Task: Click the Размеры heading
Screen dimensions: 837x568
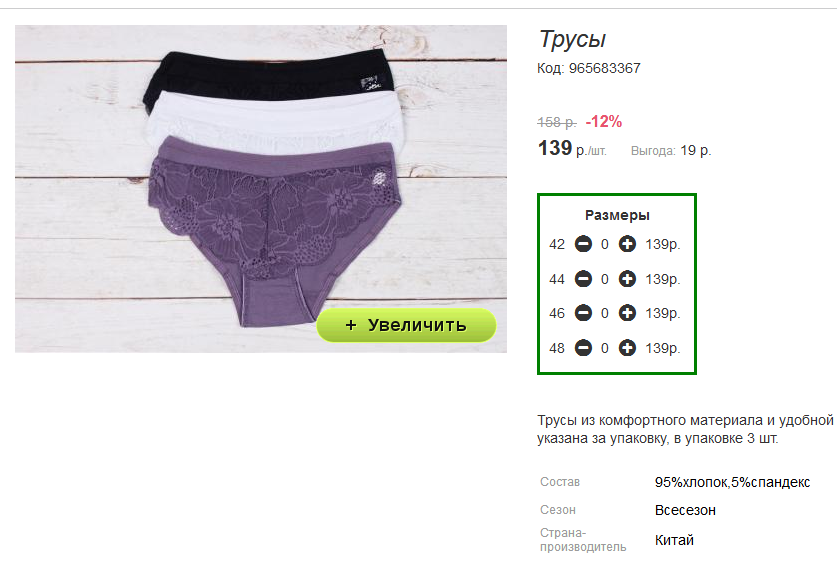Action: click(x=617, y=215)
